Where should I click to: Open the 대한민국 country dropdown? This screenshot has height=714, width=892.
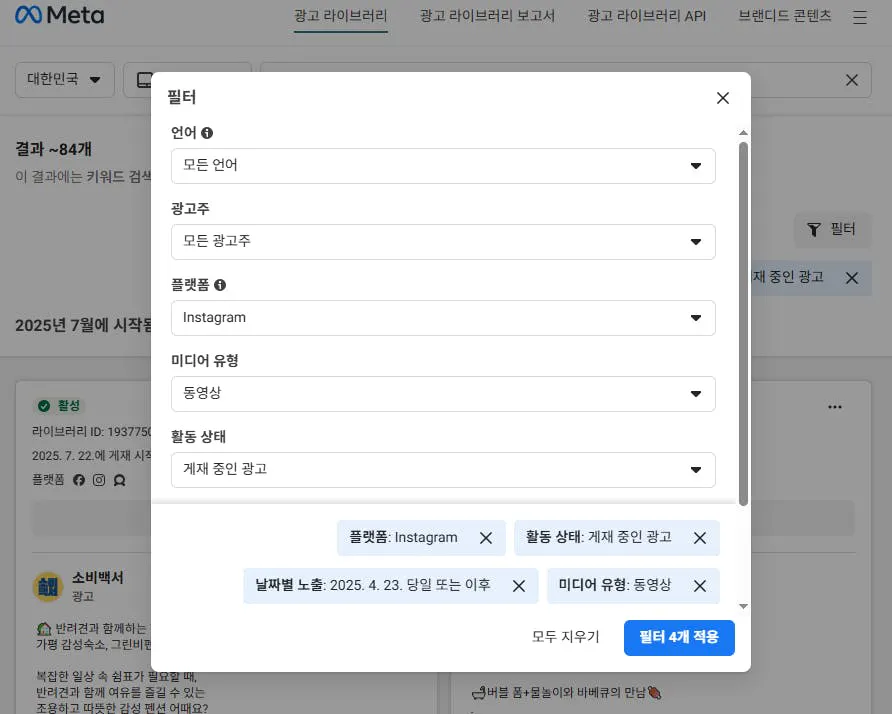click(x=64, y=80)
